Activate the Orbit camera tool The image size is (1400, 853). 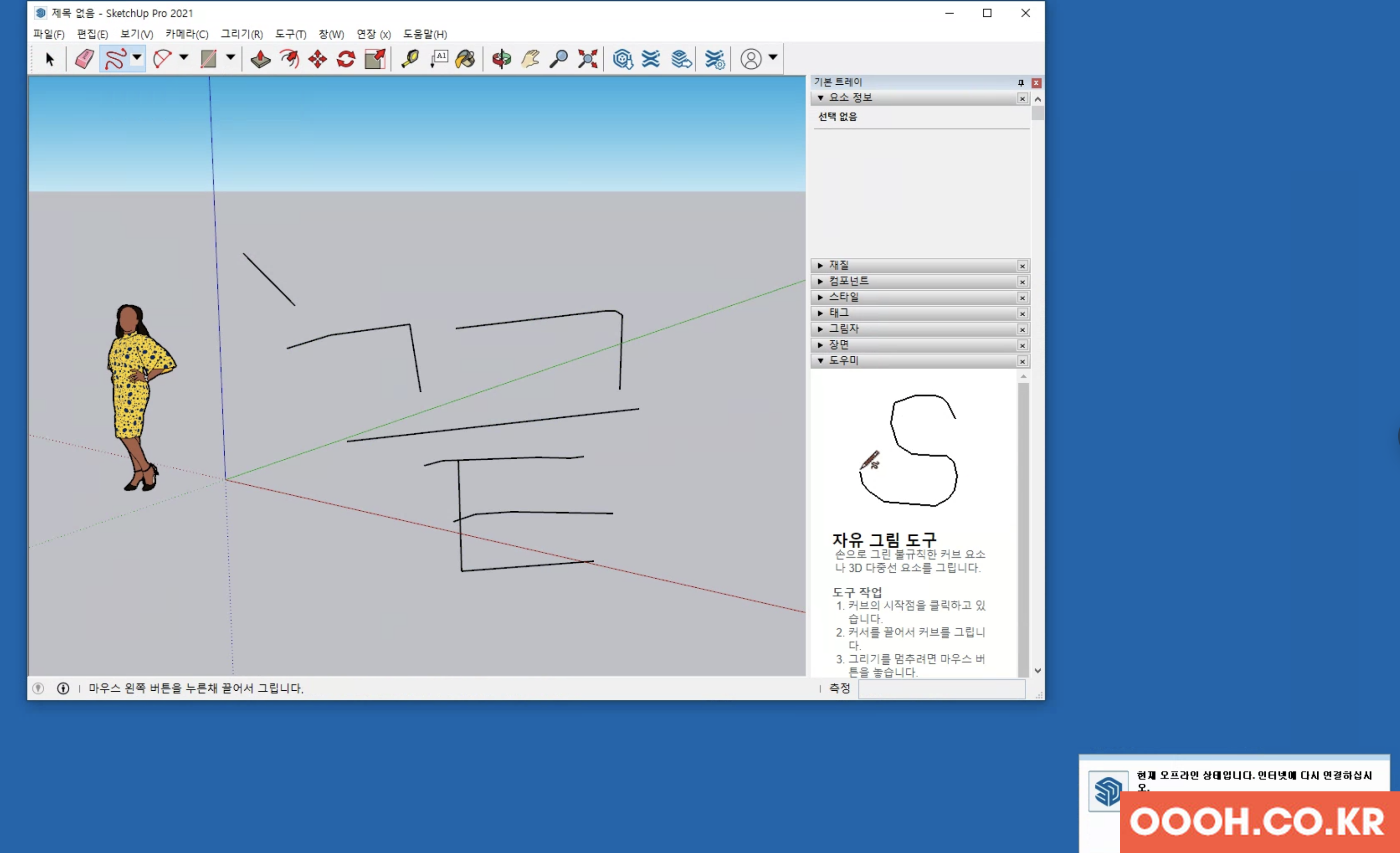[501, 59]
